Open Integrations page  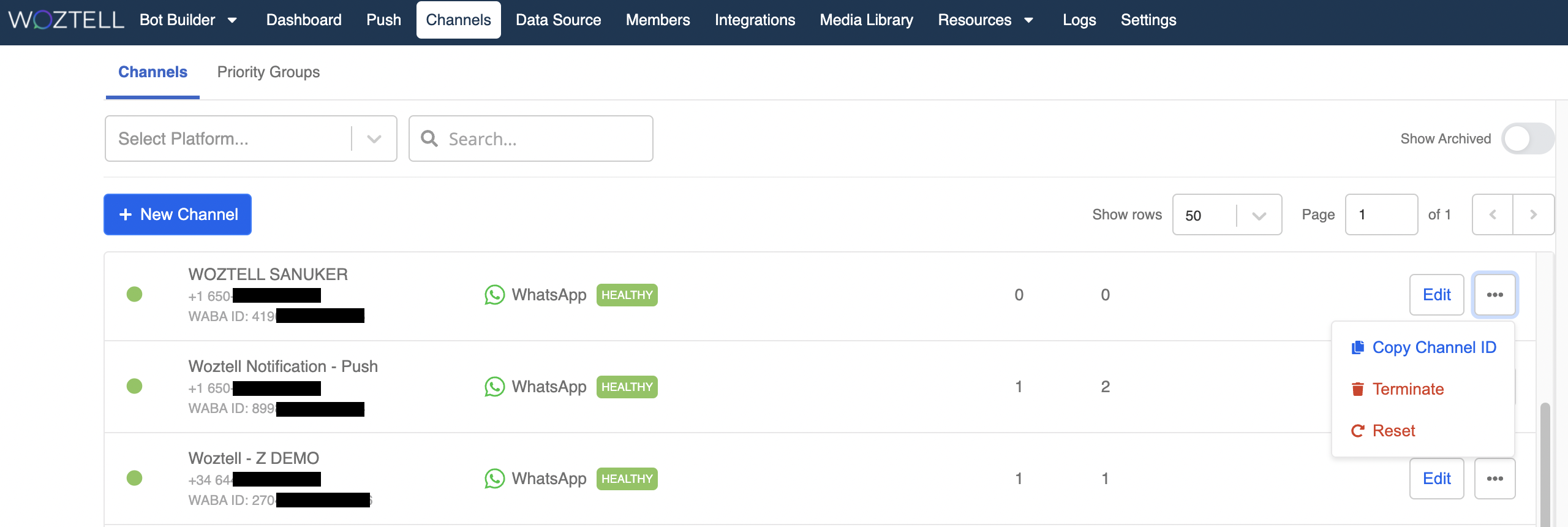click(755, 20)
